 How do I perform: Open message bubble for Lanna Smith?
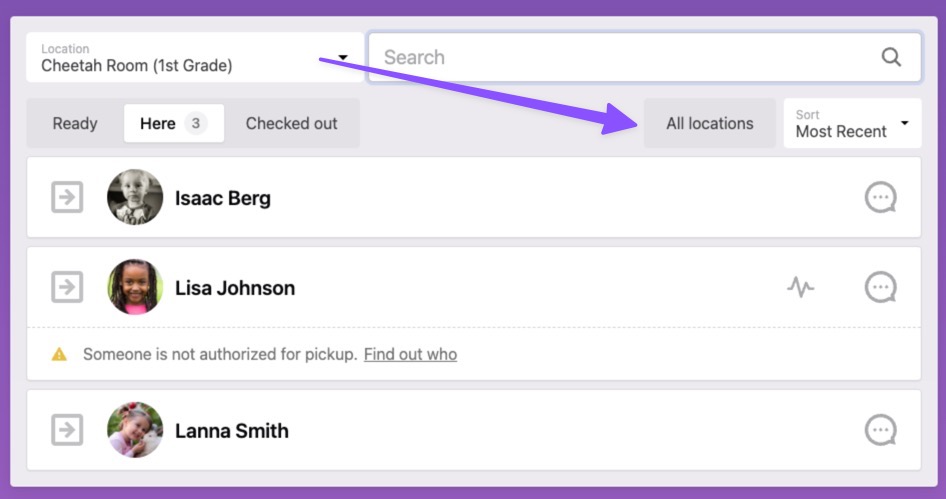coord(880,430)
